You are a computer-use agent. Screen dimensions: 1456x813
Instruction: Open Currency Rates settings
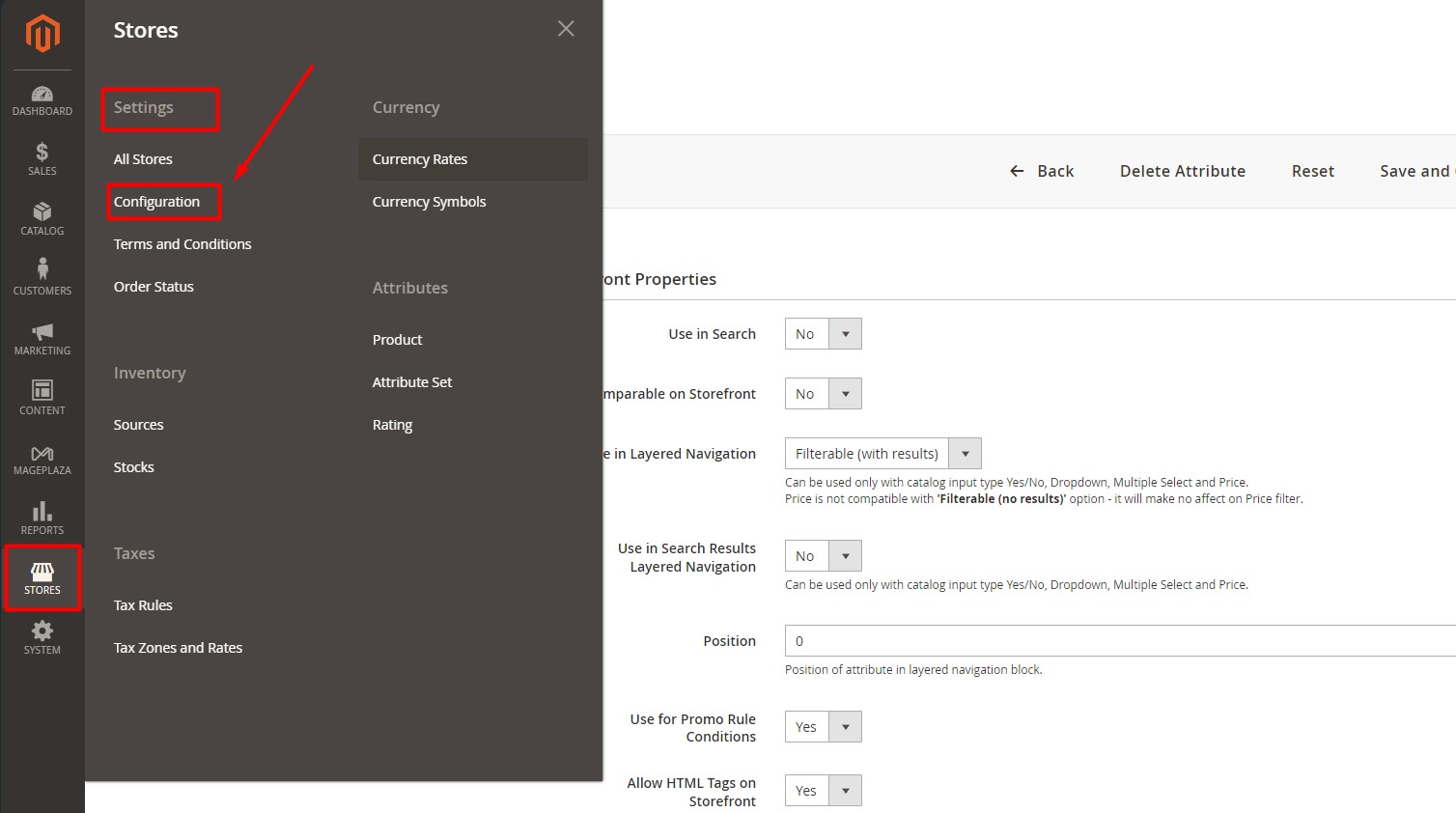(x=420, y=158)
